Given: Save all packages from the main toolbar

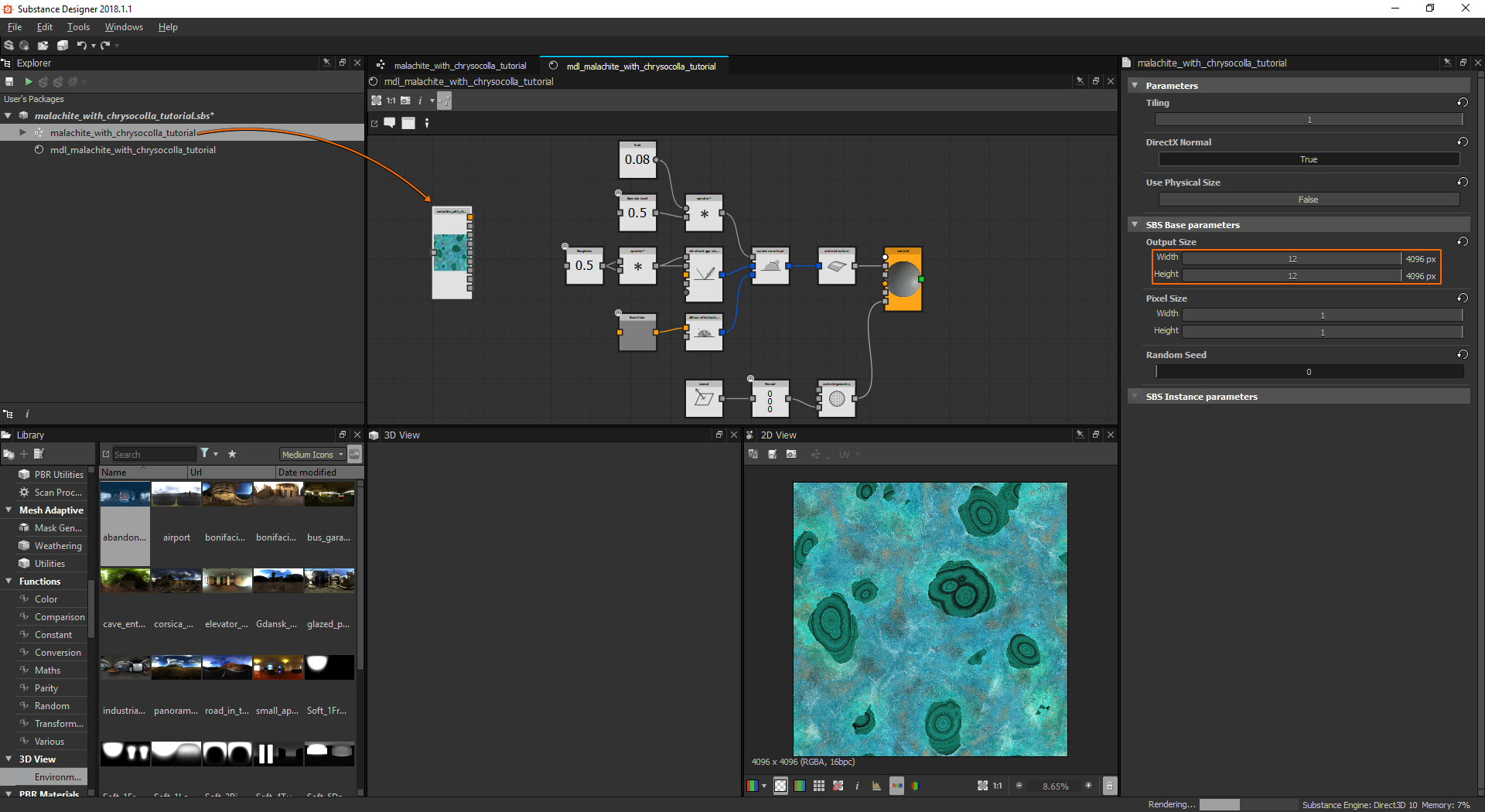Looking at the screenshot, I should click(63, 46).
